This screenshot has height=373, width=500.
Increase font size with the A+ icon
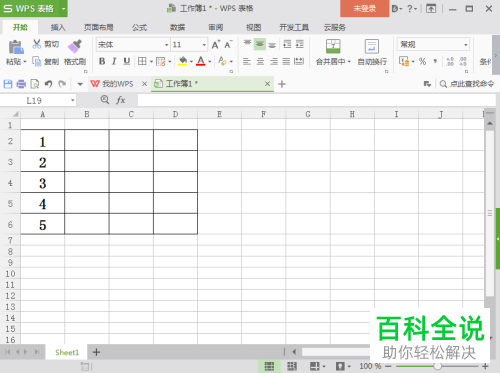(216, 44)
